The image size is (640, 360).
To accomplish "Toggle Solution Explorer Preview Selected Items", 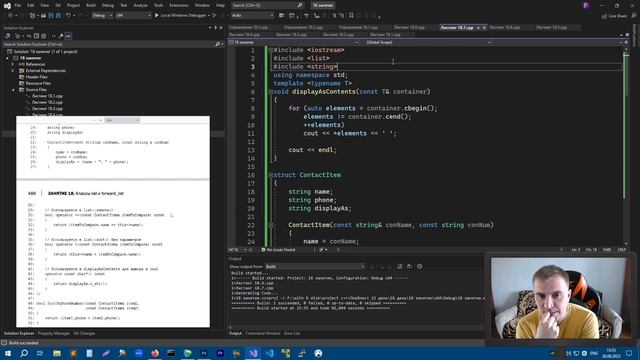I will 68,36.
